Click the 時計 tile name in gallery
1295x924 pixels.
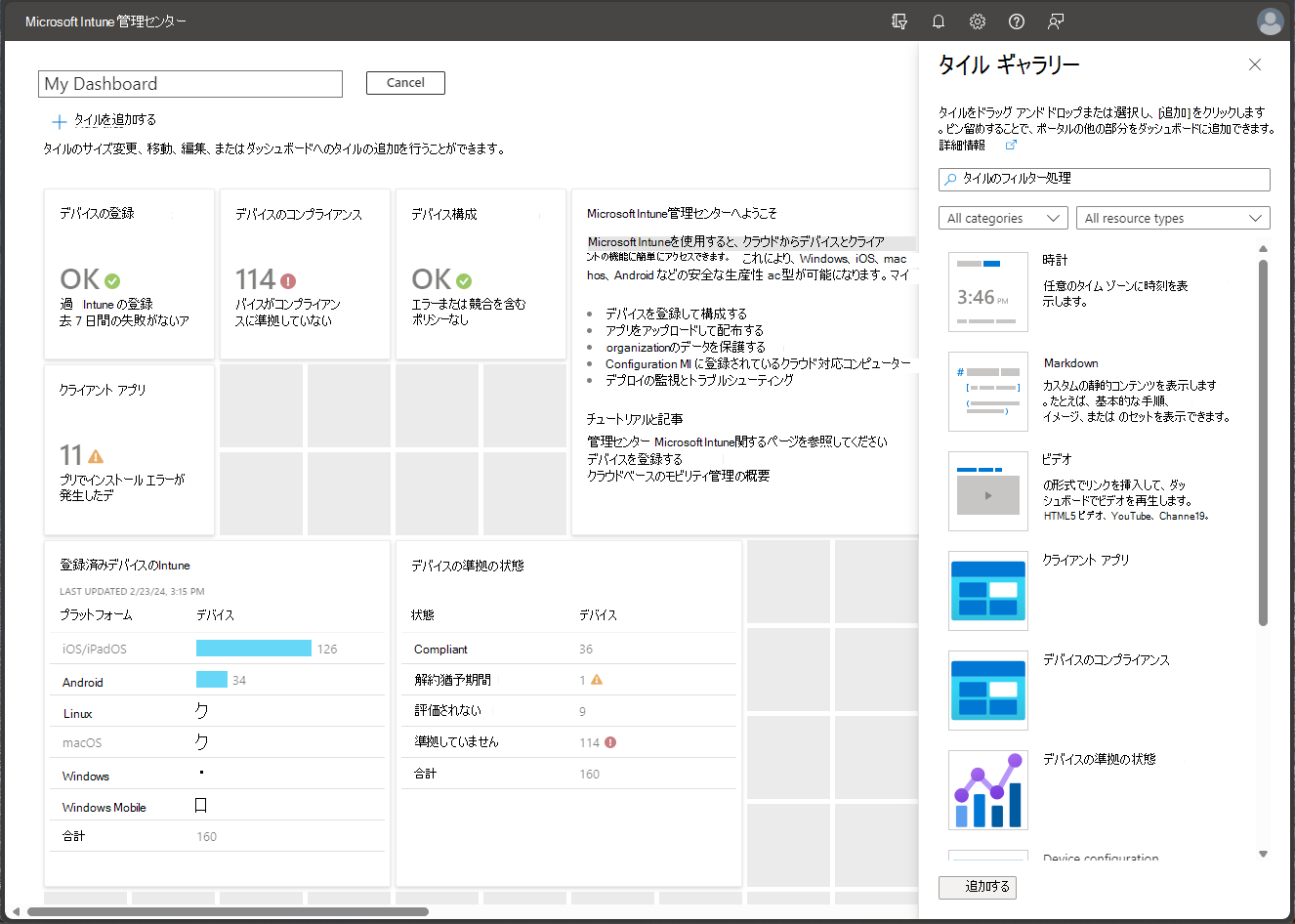pos(1055,260)
